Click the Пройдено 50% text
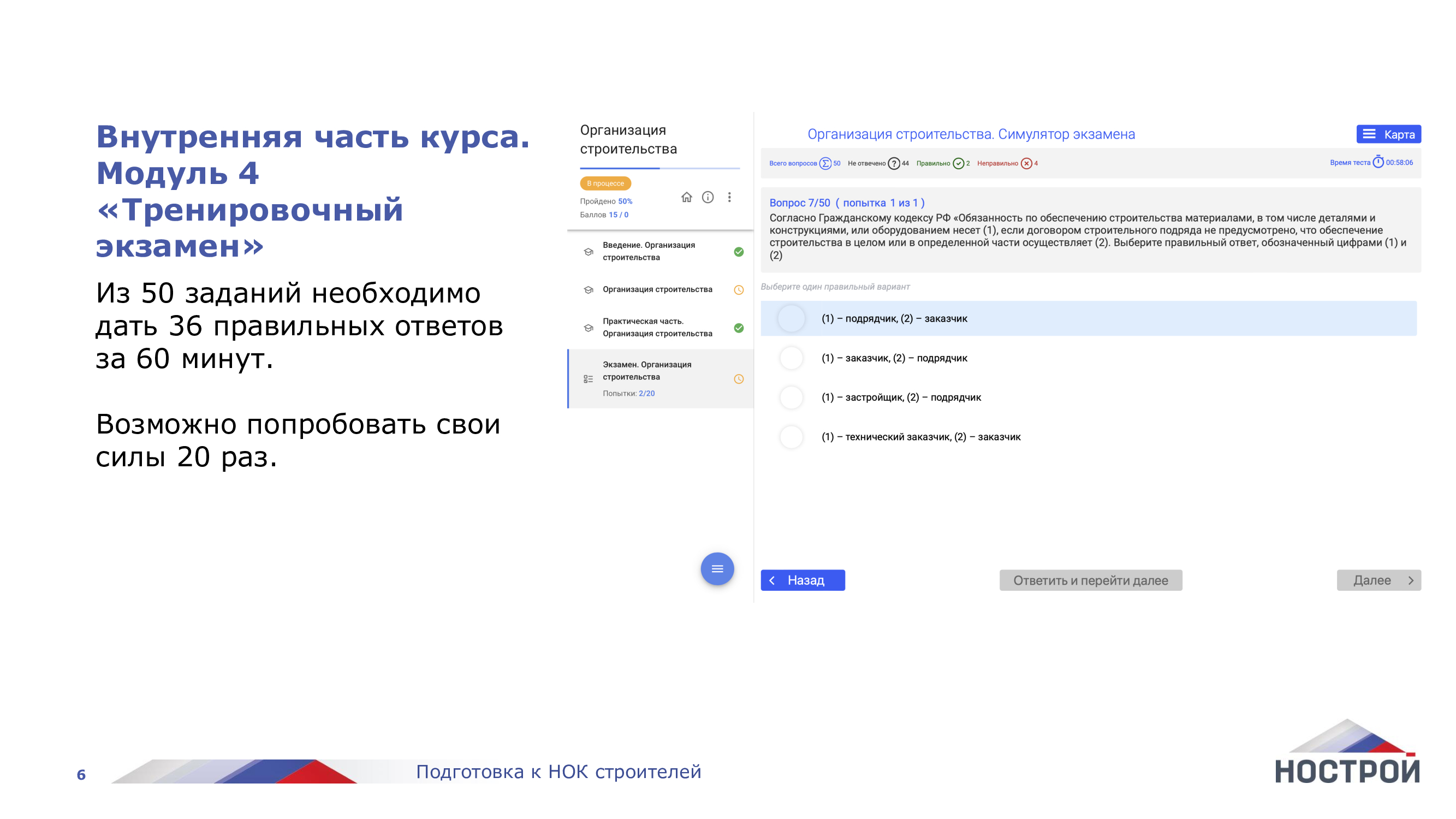Image resolution: width=1456 pixels, height=819 pixels. coord(606,201)
